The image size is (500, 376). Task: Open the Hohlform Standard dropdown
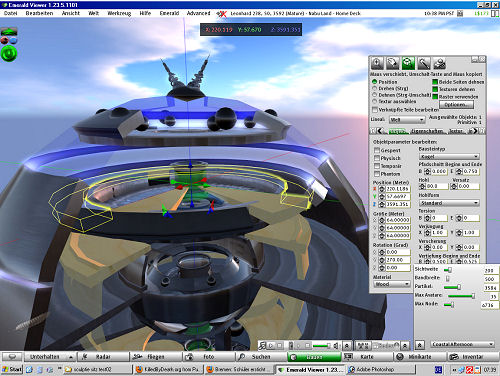point(449,203)
